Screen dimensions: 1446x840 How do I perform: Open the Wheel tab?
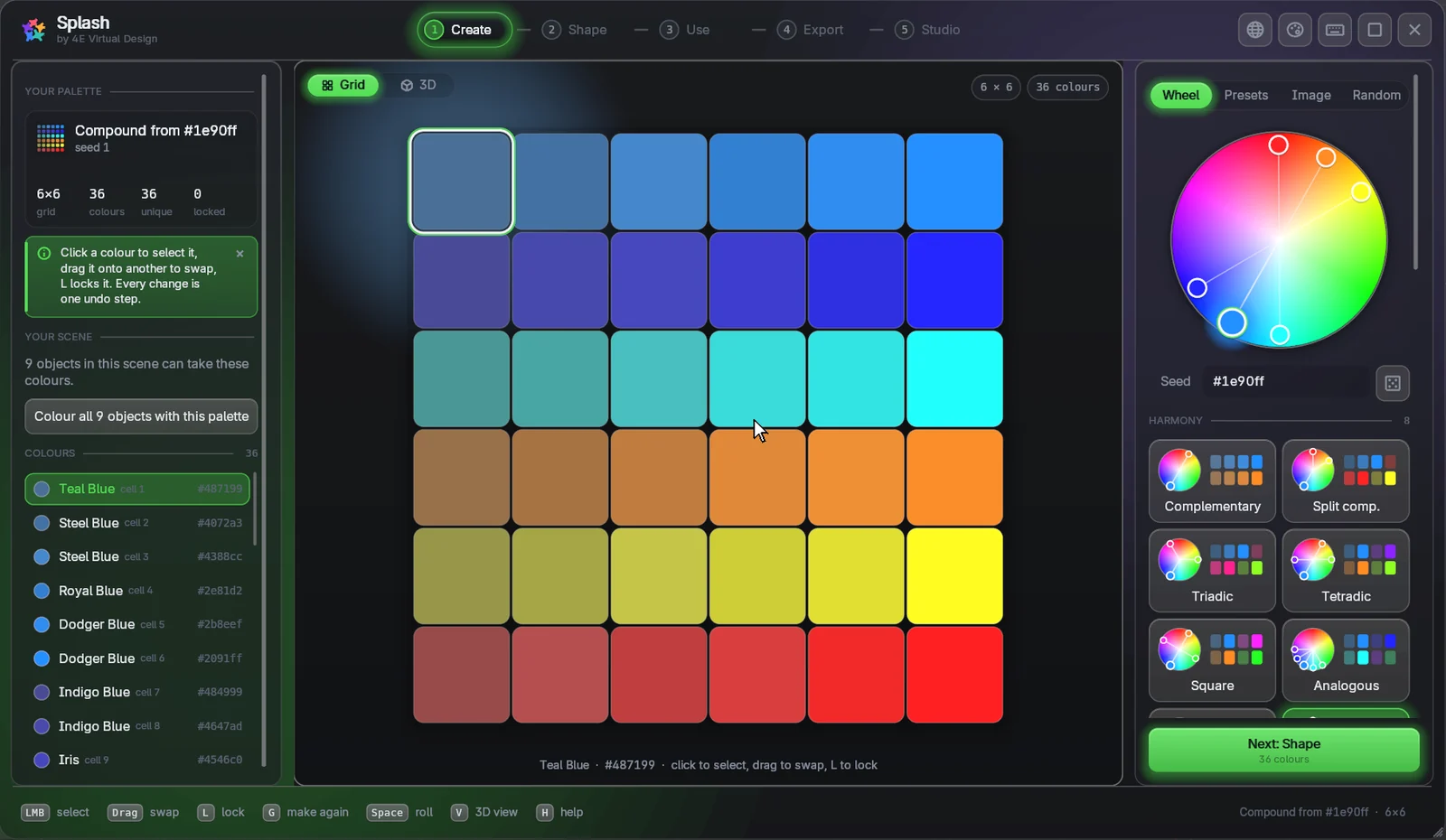tap(1180, 95)
